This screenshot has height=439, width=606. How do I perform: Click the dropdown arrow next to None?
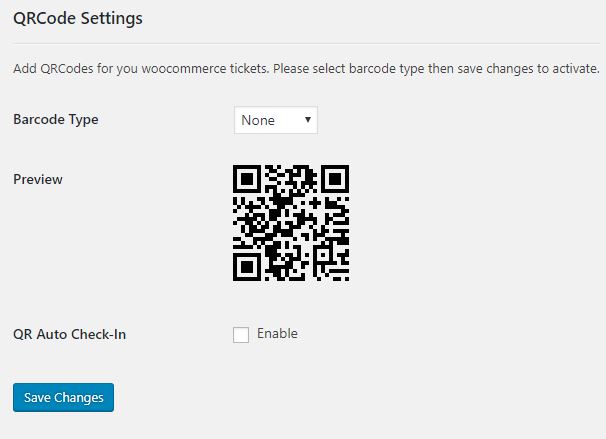308,120
